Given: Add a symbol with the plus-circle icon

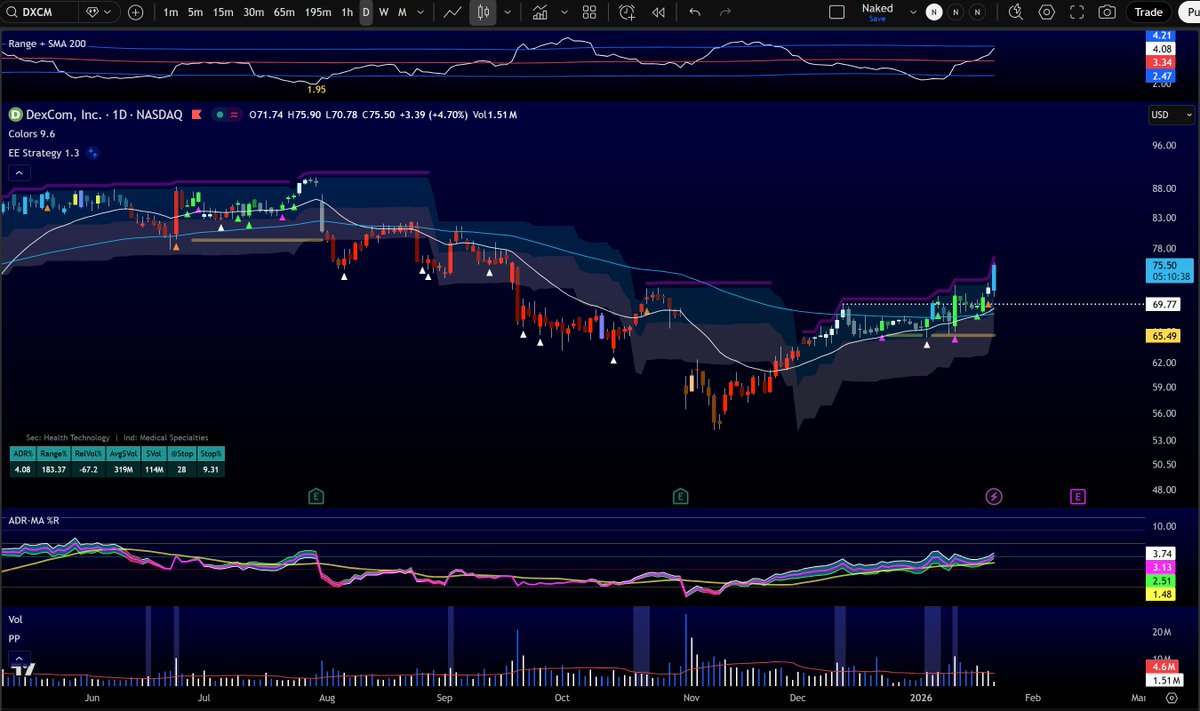Looking at the screenshot, I should coord(135,12).
